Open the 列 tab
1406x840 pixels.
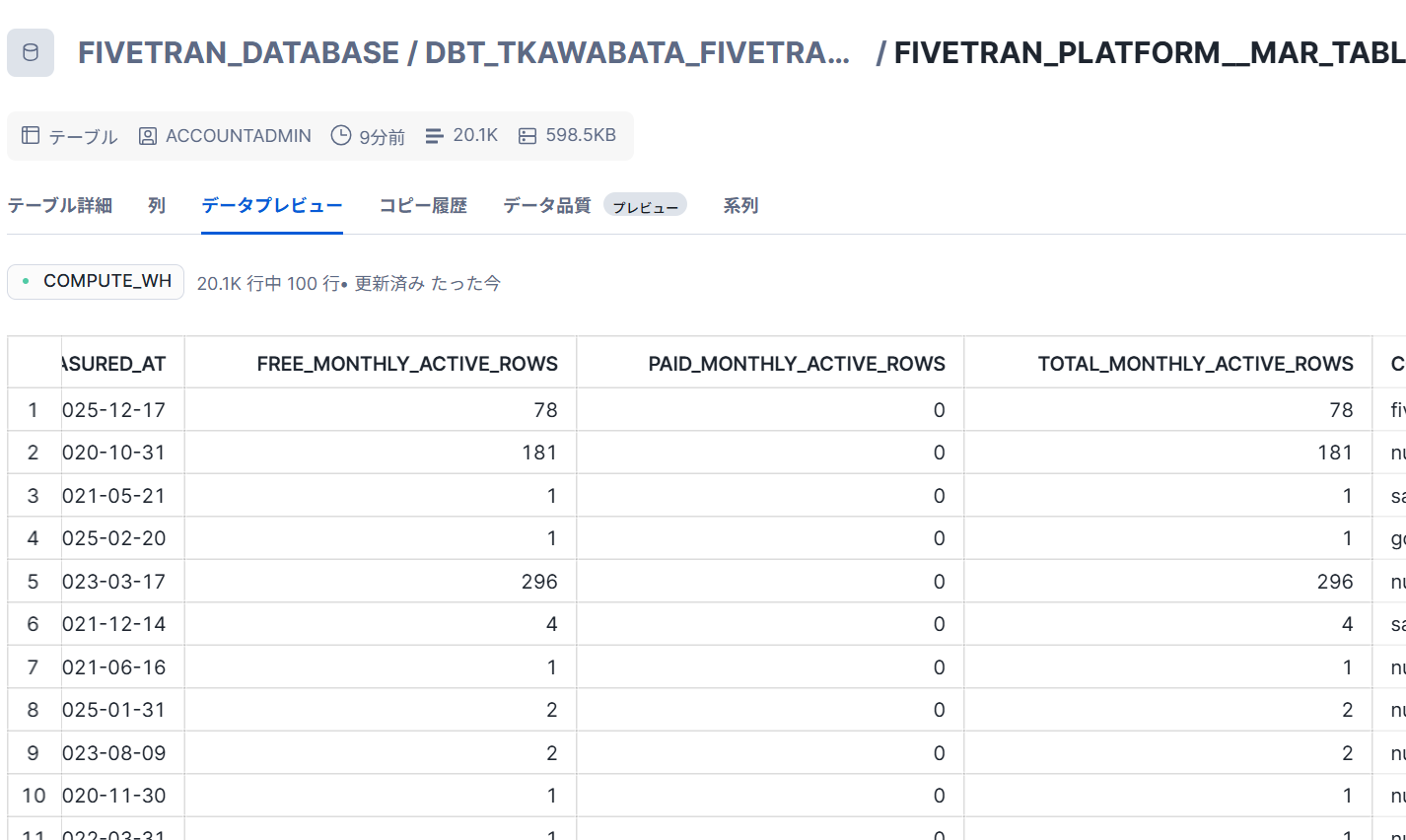[157, 206]
